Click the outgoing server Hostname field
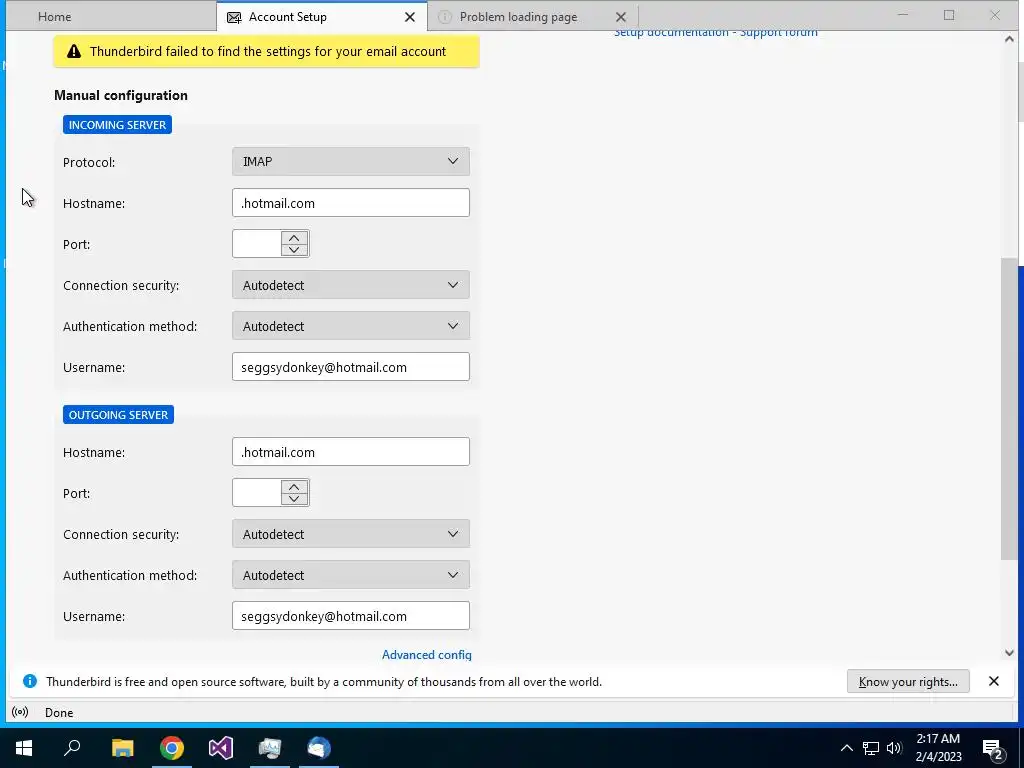This screenshot has height=768, width=1024. (351, 452)
